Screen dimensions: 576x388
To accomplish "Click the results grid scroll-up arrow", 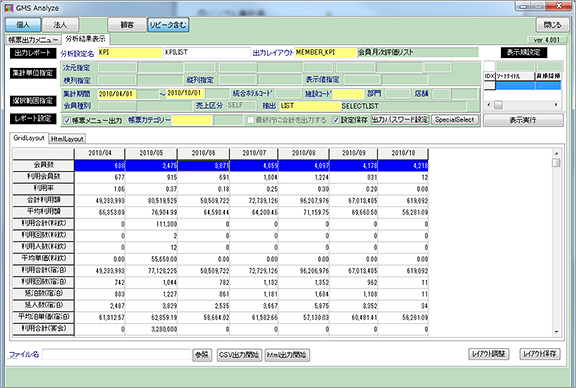I will (x=557, y=154).
